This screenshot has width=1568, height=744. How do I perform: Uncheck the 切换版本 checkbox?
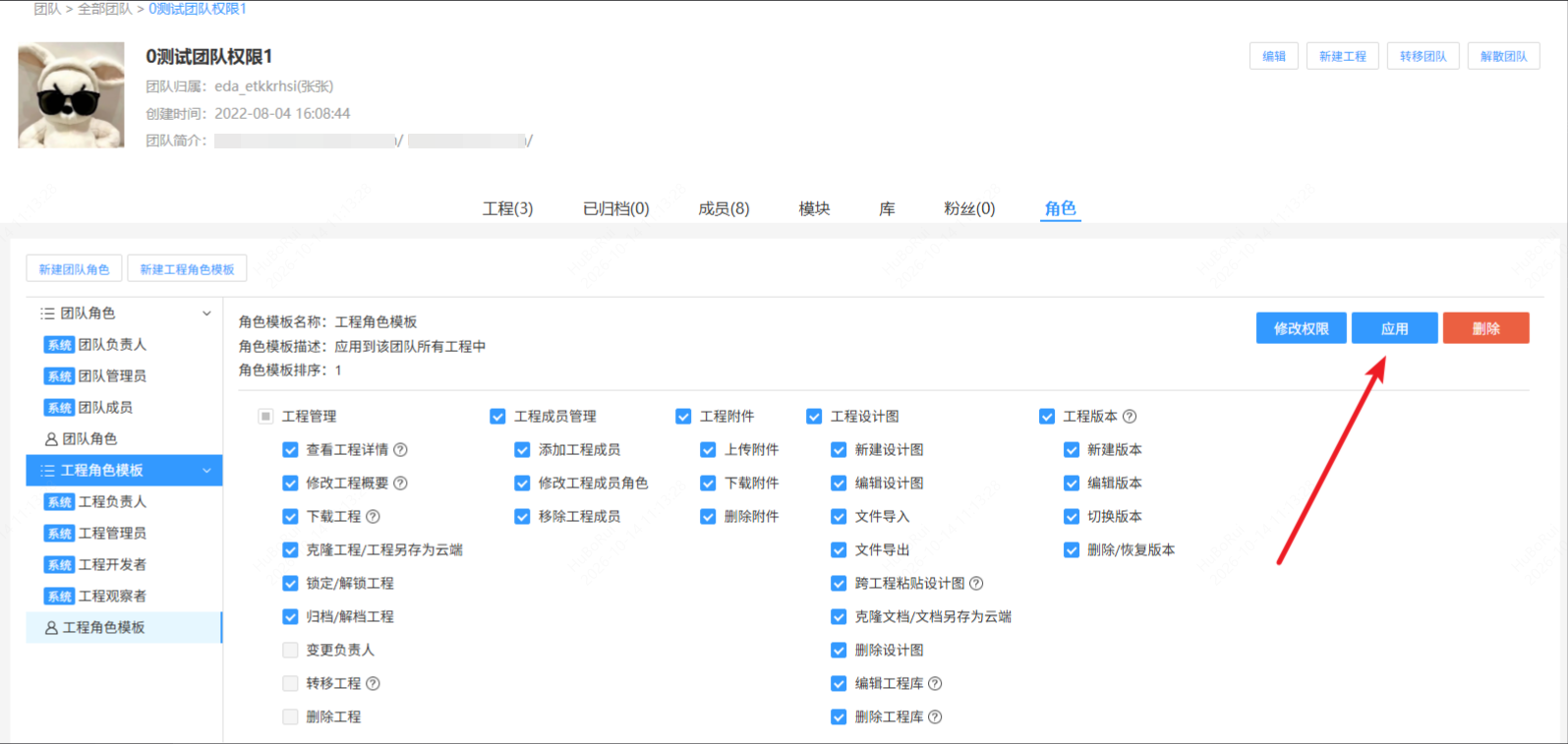[1072, 517]
